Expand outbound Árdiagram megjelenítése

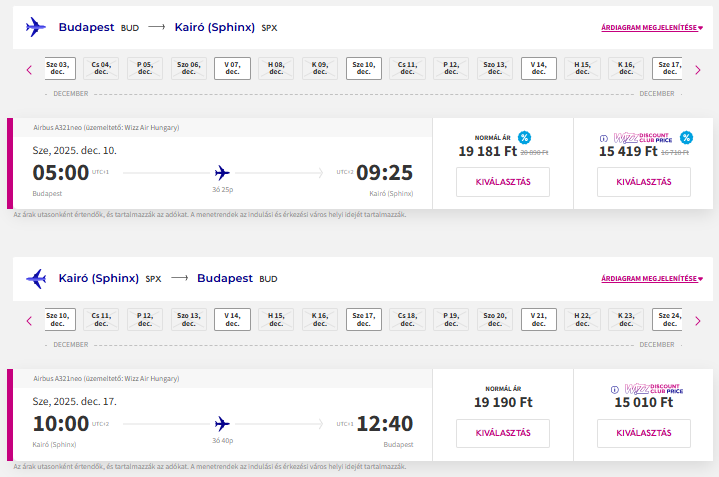(x=652, y=28)
